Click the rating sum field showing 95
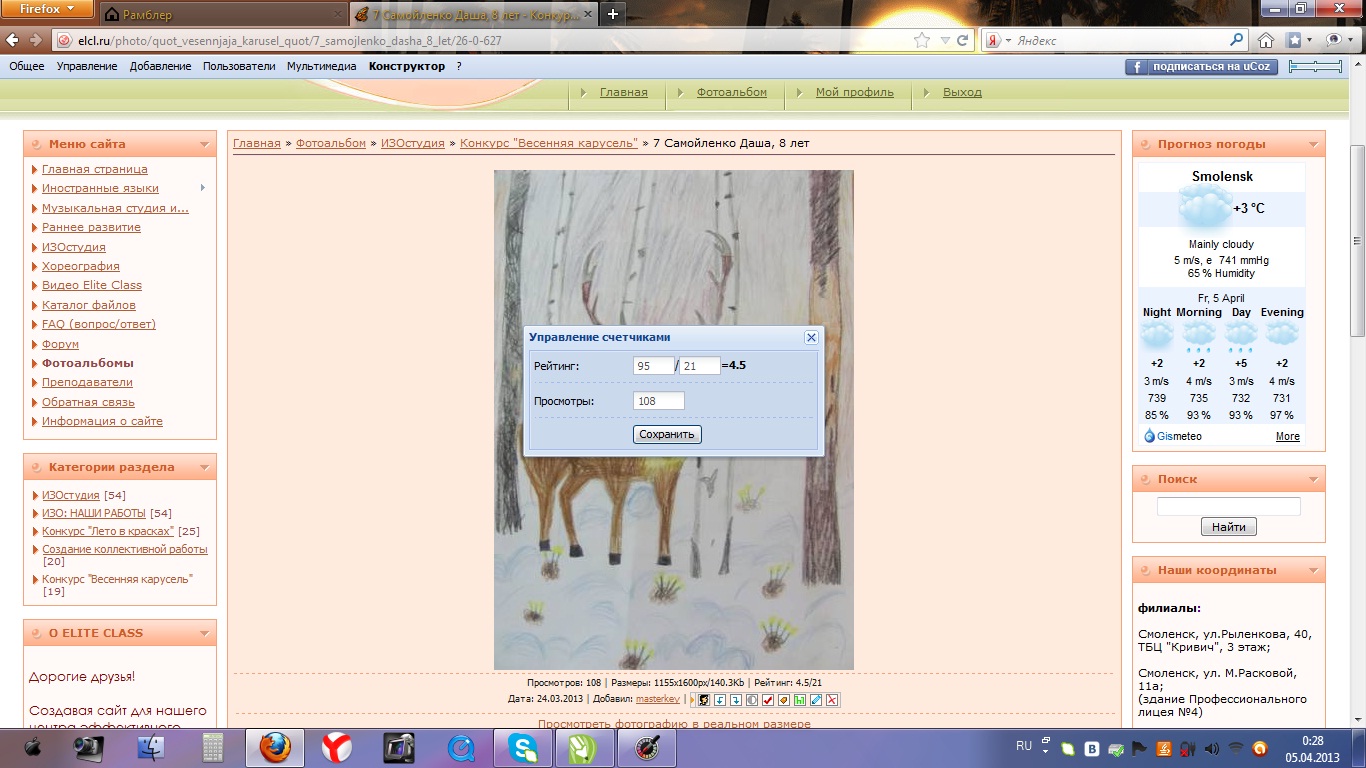This screenshot has height=768, width=1366. (x=654, y=366)
